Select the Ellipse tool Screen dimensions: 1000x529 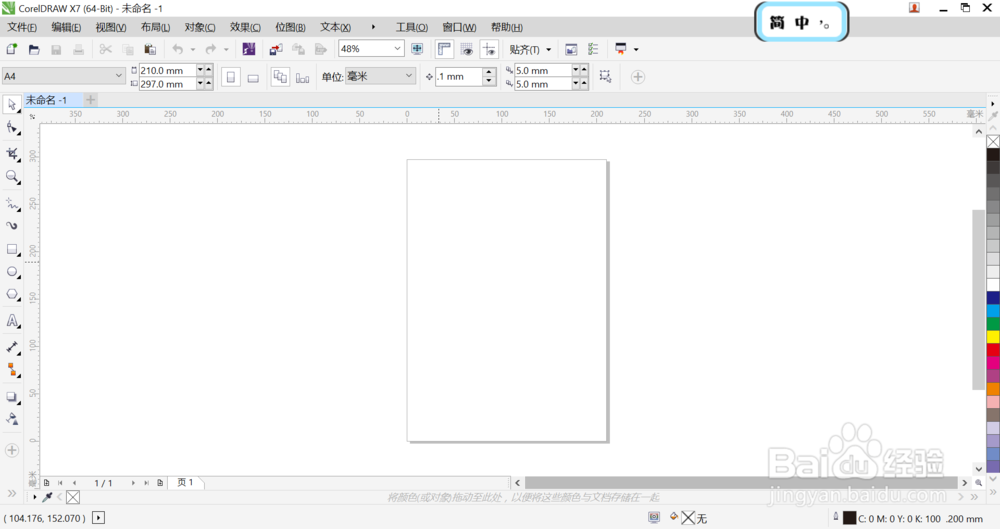[11, 272]
